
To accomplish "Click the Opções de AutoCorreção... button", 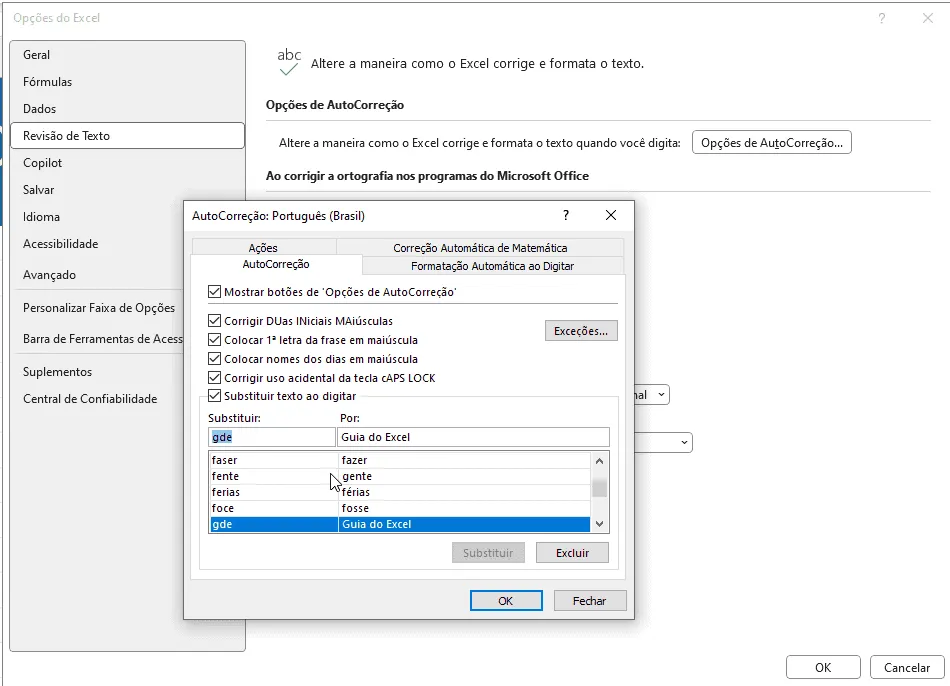I will point(771,142).
